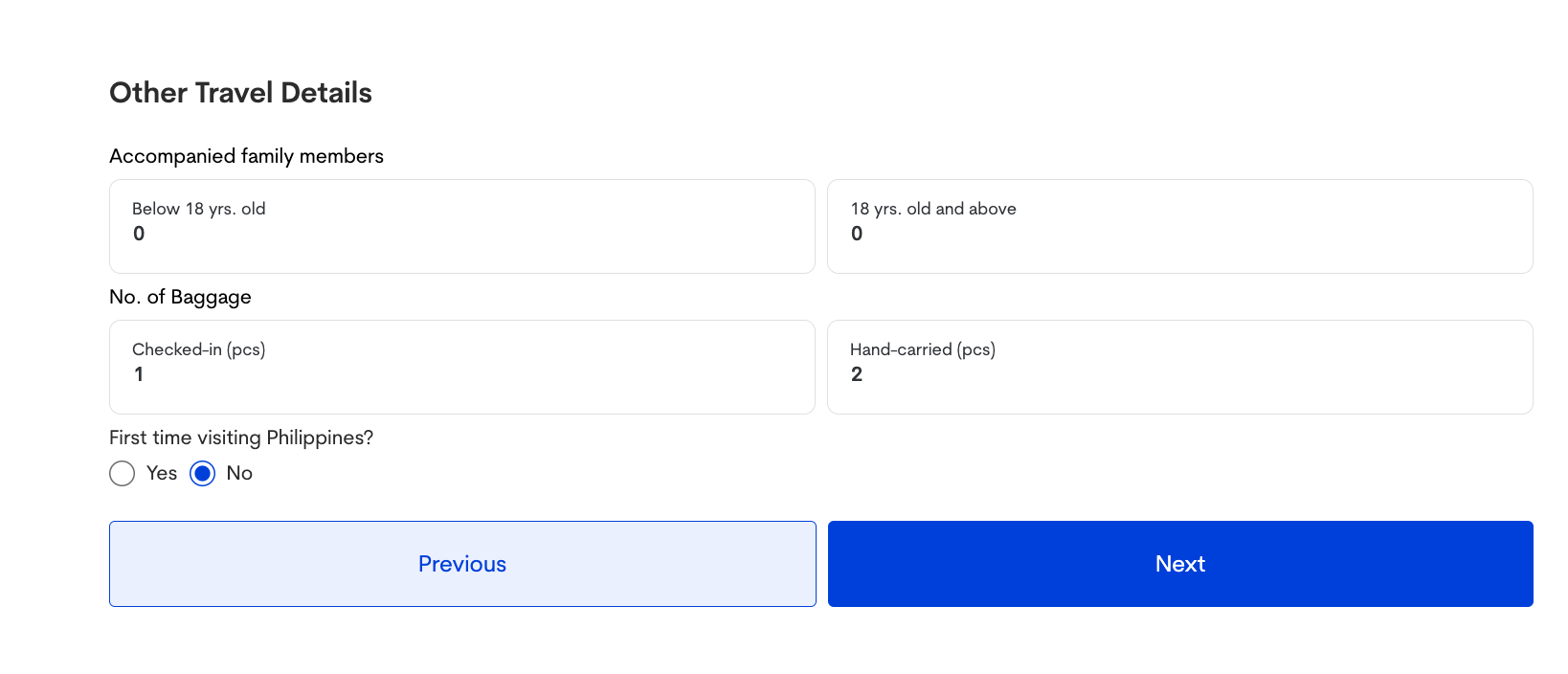Image resolution: width=1568 pixels, height=674 pixels.
Task: Go back with the Previous button
Action: tap(462, 564)
